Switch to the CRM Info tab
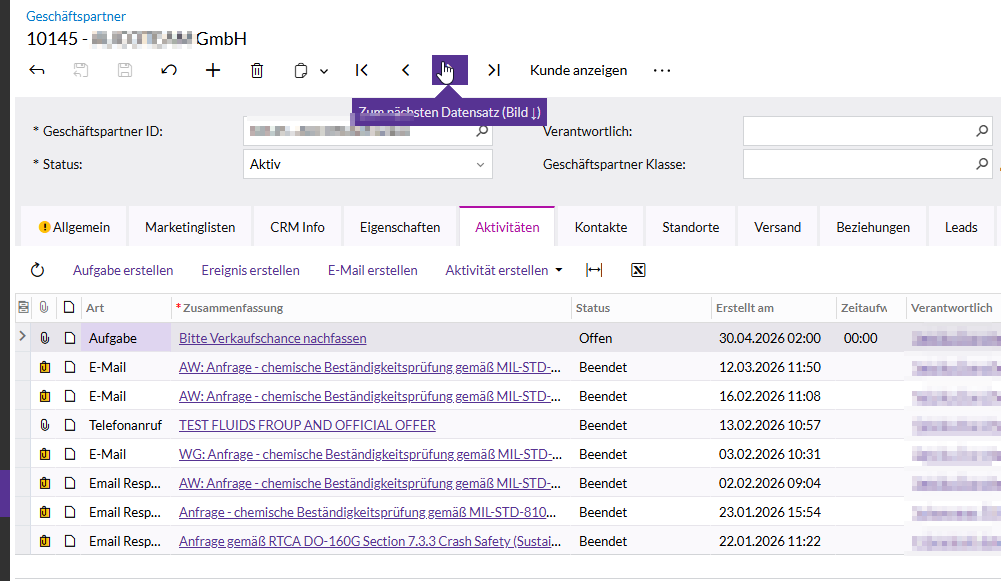This screenshot has height=581, width=1001. (297, 227)
